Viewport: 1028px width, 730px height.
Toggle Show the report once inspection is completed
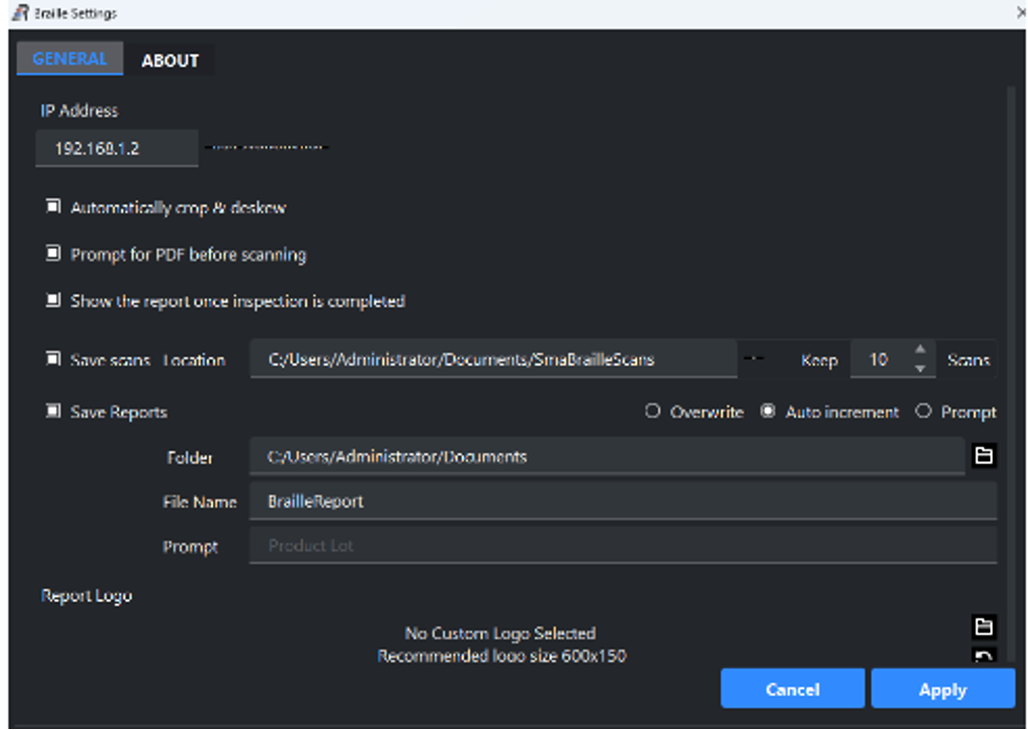click(53, 300)
